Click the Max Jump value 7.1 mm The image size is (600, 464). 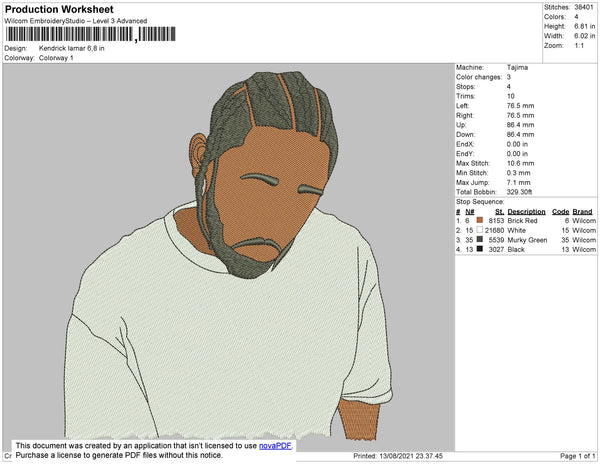pos(518,182)
